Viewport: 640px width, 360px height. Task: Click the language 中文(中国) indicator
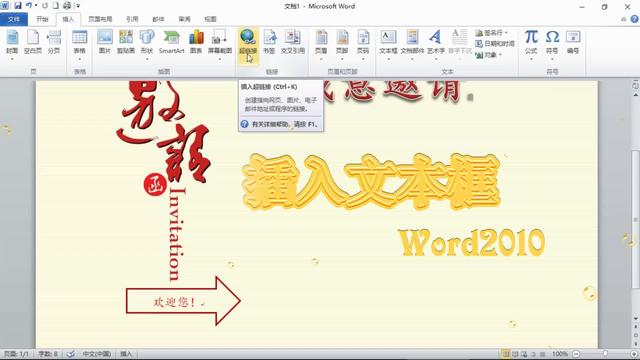click(97, 354)
